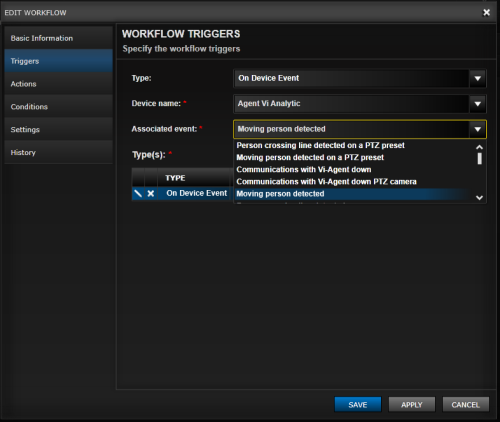Open the Type dropdown arrow
This screenshot has width=500, height=422.
click(477, 79)
